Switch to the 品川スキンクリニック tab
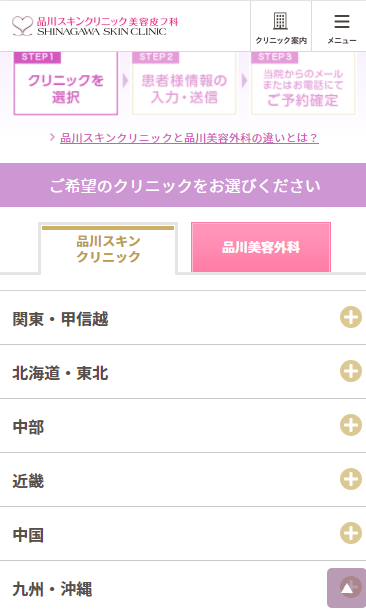Image resolution: width=366 pixels, height=611 pixels. click(108, 249)
